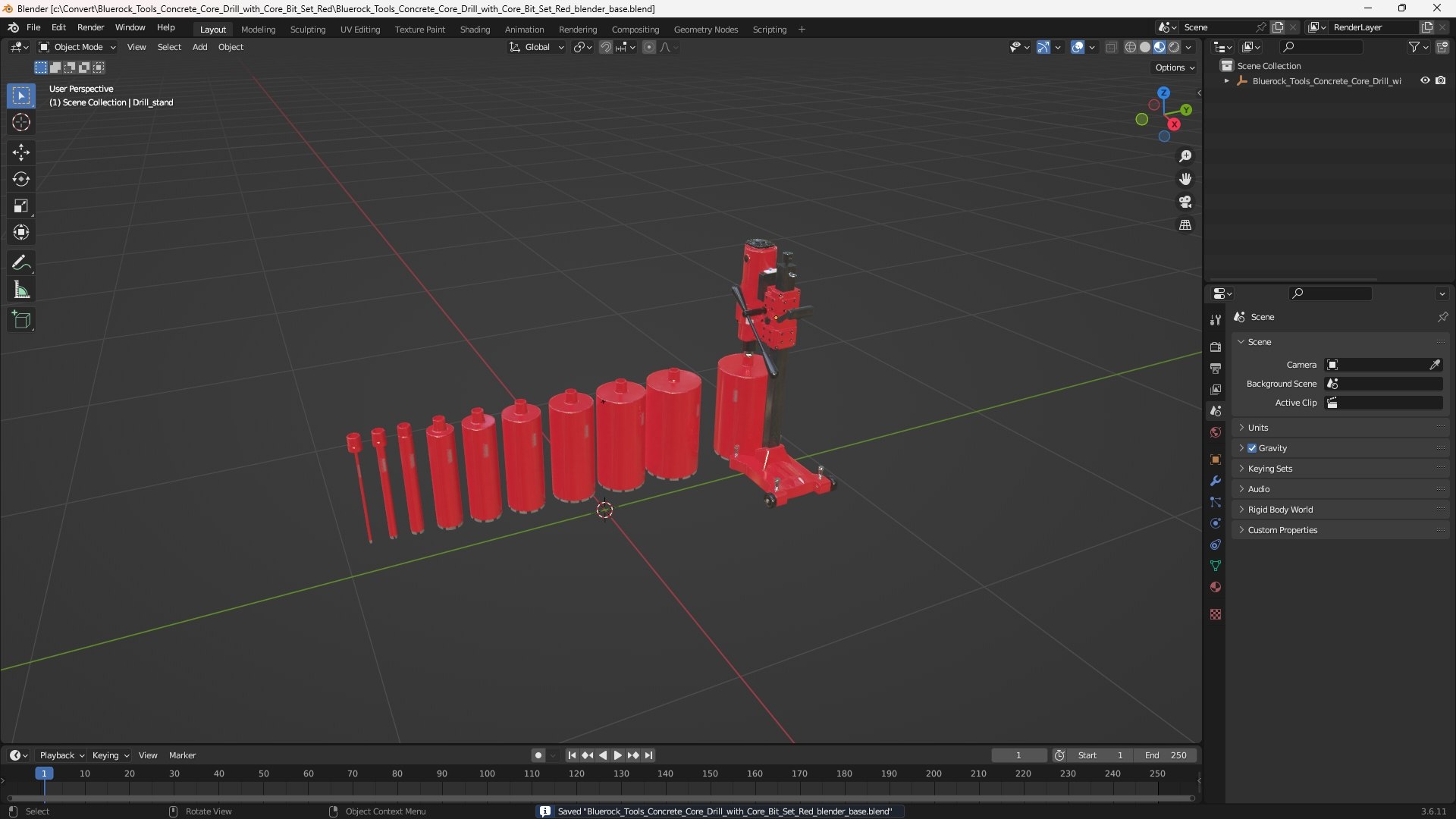Screen dimensions: 1456x819
Task: Select the Cursor tool in the toolbar
Action: (x=21, y=122)
